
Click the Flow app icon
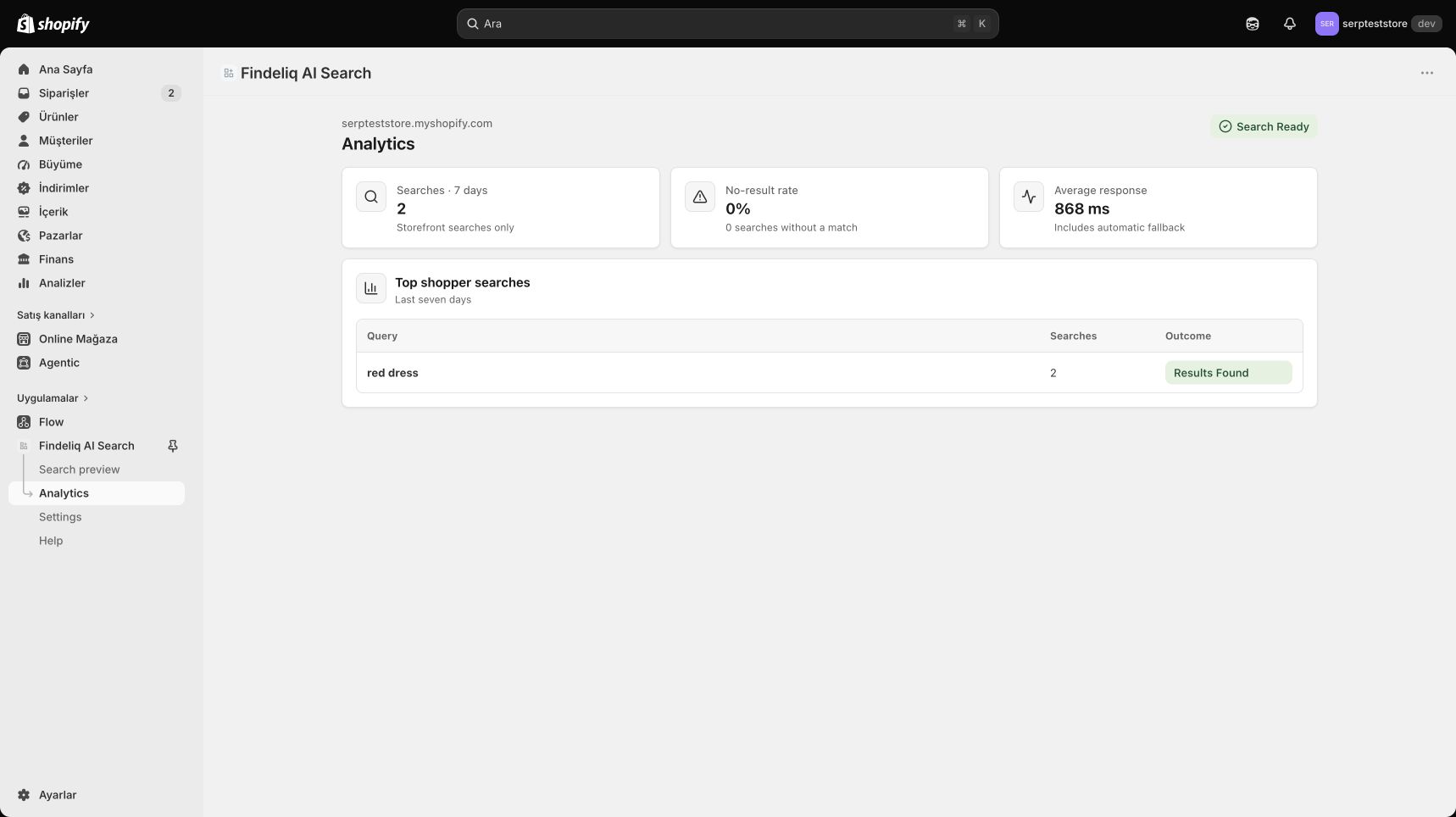tap(24, 422)
